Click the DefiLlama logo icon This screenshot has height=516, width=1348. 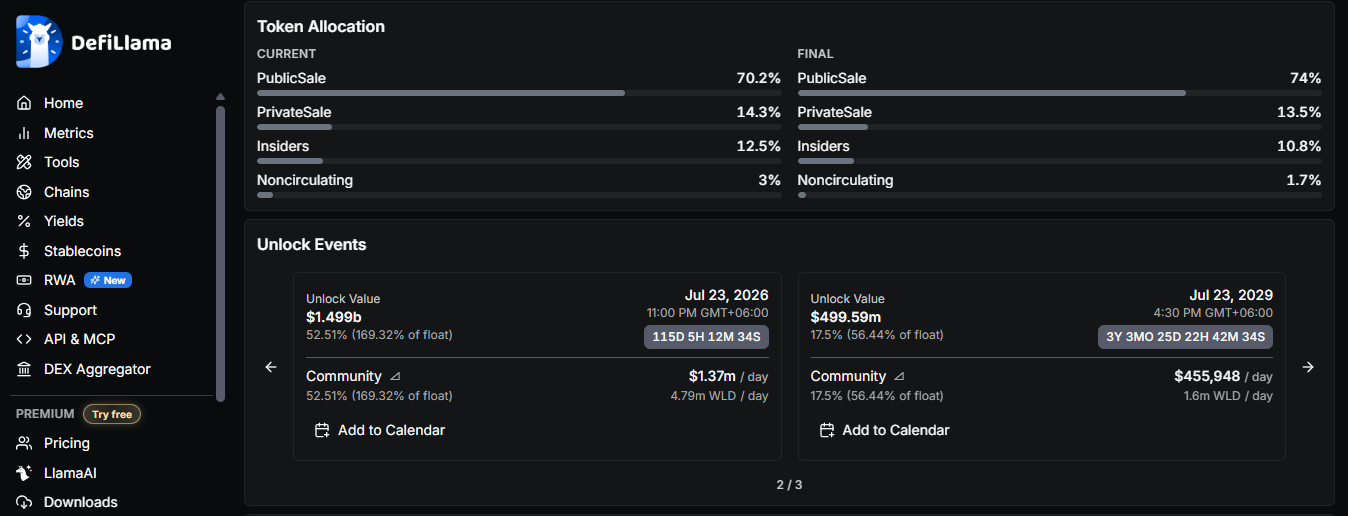tap(39, 42)
